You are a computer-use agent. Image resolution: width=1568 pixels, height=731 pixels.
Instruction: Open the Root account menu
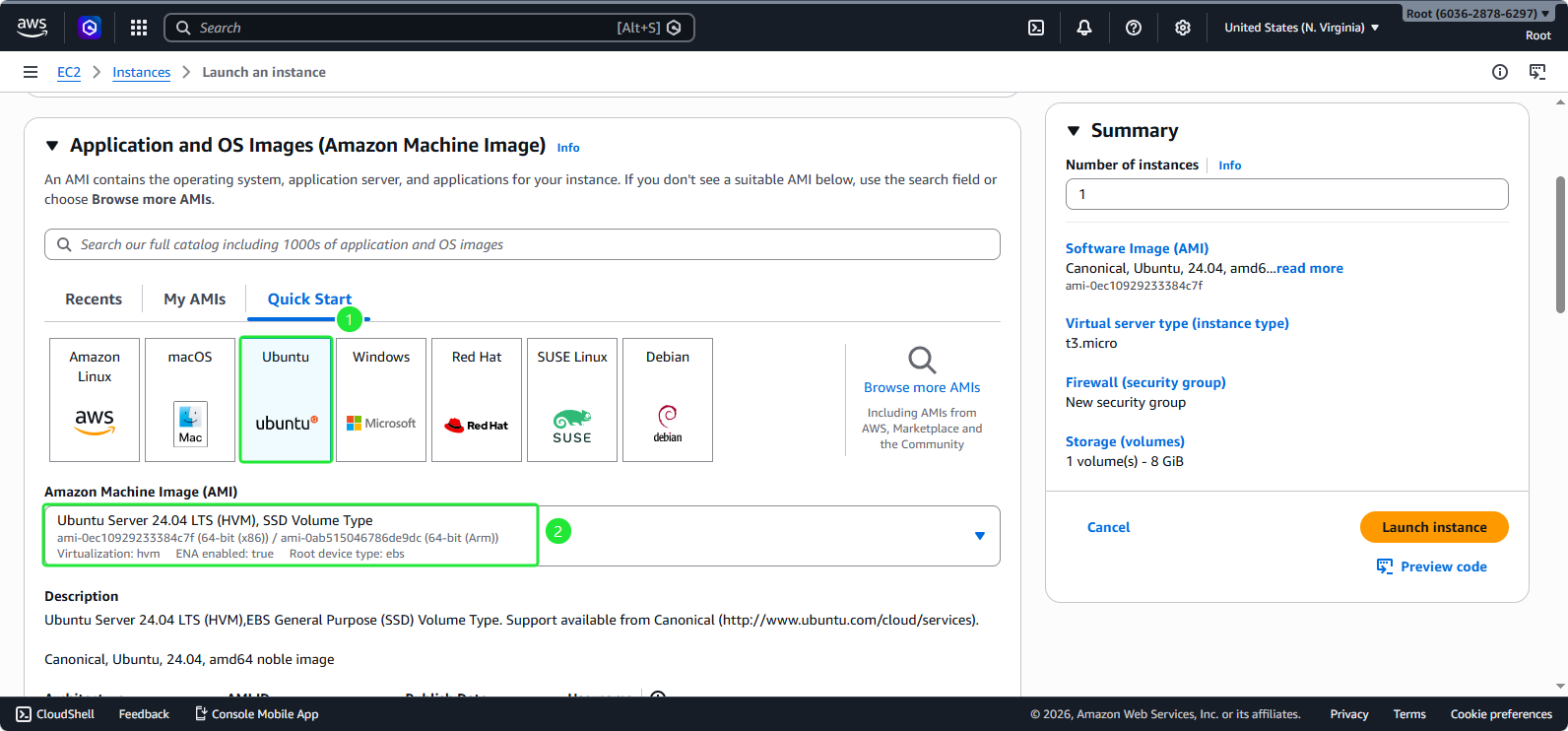pyautogui.click(x=1477, y=14)
